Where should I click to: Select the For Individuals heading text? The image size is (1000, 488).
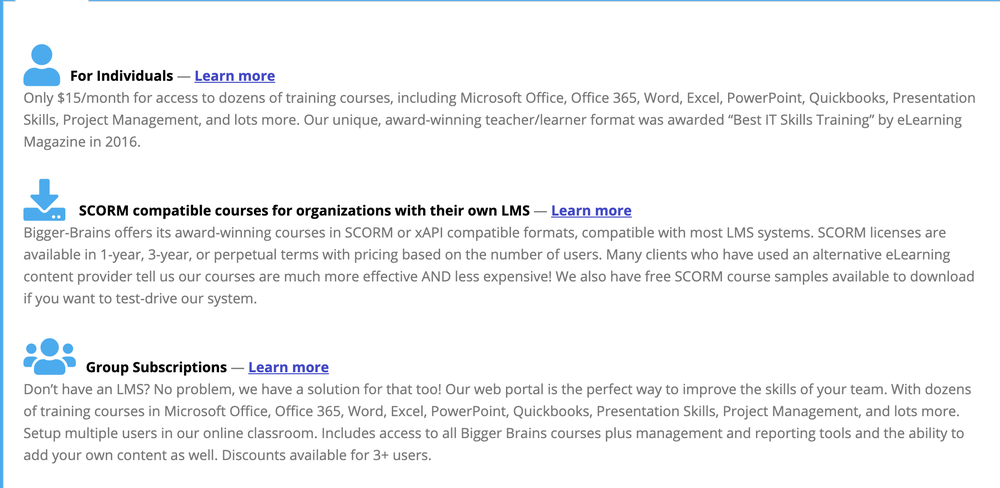(x=121, y=76)
